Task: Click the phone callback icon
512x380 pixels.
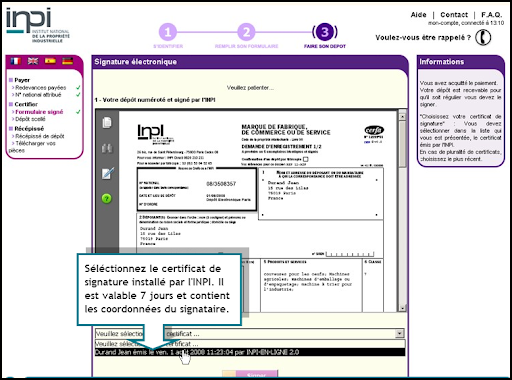Action: click(483, 37)
